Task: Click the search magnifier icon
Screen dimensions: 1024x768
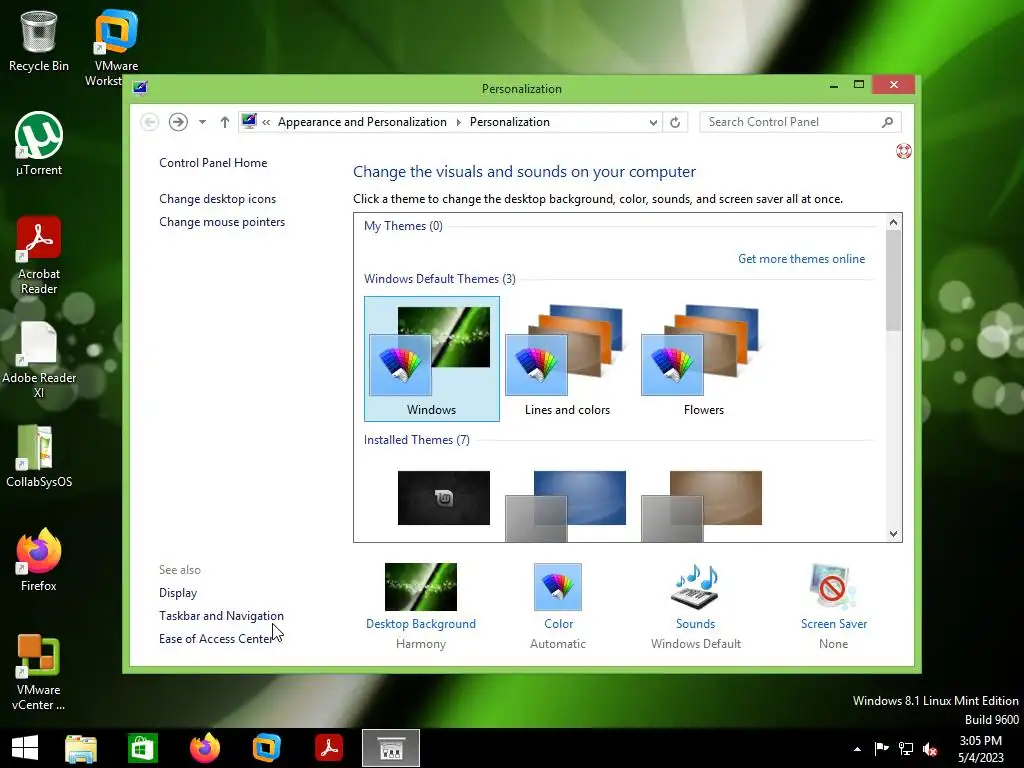Action: coord(888,122)
